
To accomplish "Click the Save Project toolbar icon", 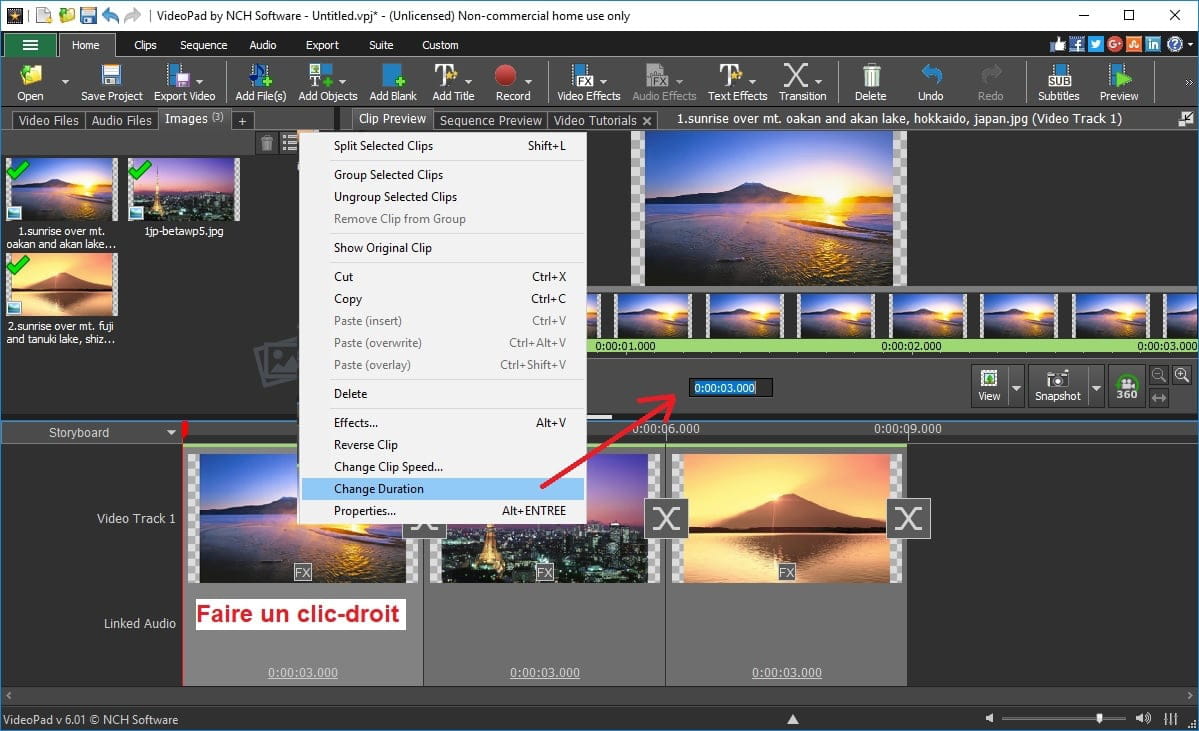I will click(x=112, y=82).
